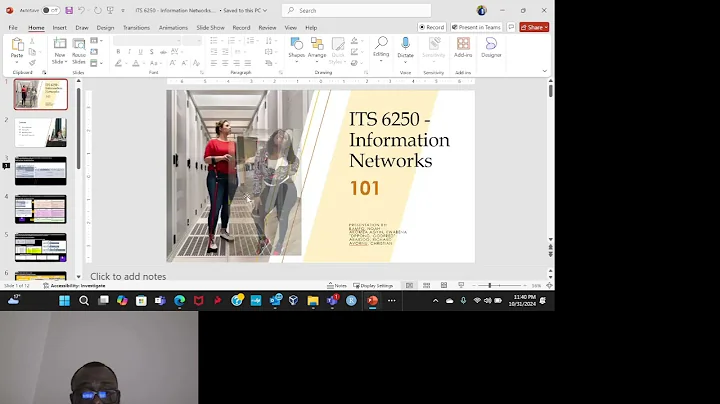Click the taskbar Search icon
The width and height of the screenshot is (720, 404).
84,301
